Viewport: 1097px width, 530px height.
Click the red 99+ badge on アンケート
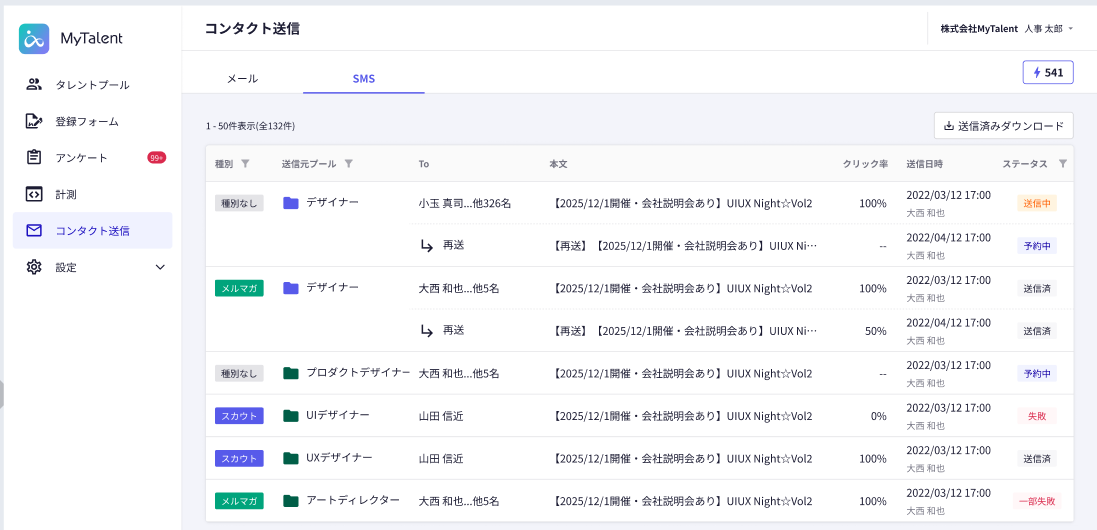click(x=156, y=158)
